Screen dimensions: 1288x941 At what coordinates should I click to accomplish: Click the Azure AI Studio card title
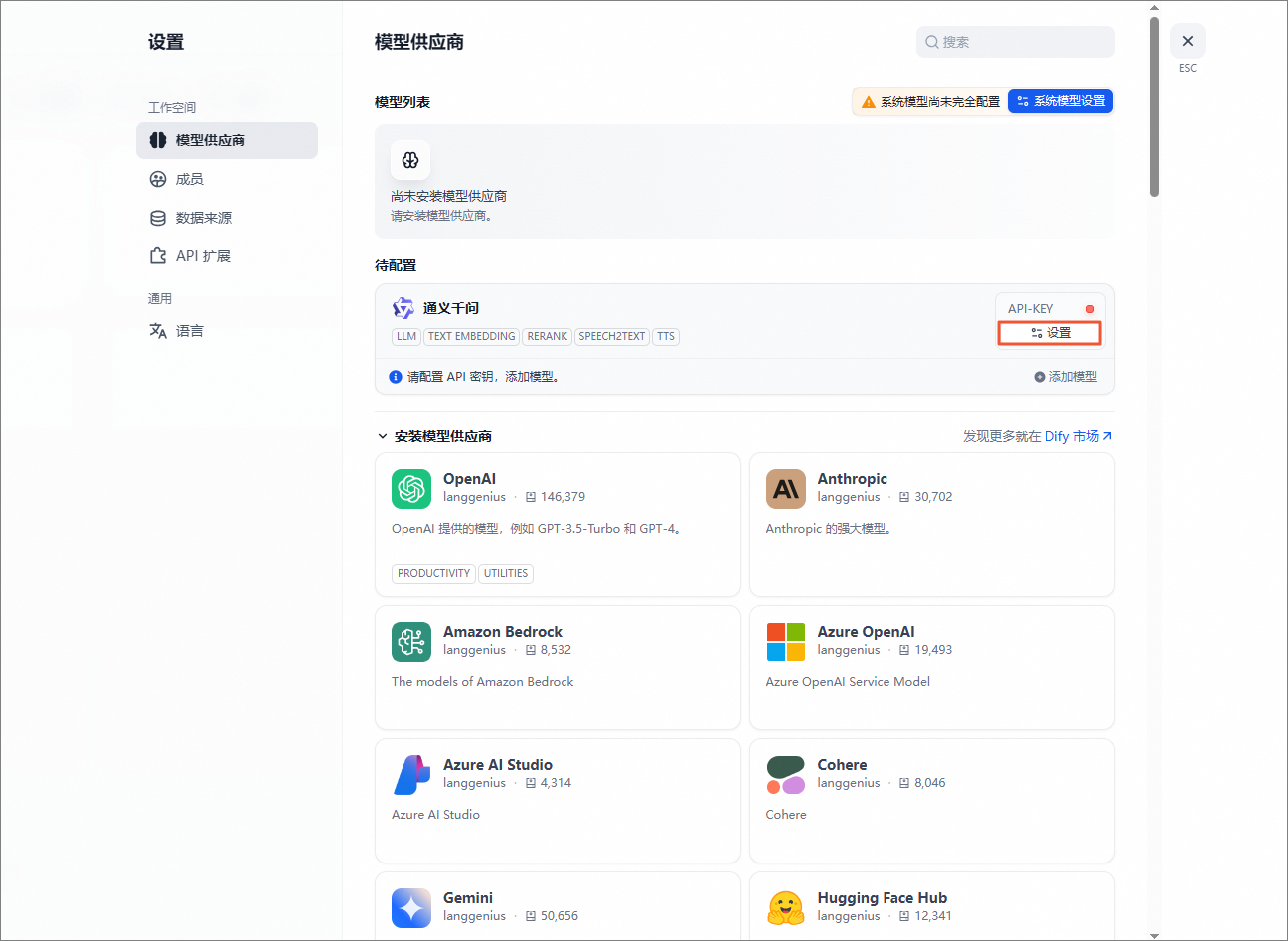[x=498, y=765]
